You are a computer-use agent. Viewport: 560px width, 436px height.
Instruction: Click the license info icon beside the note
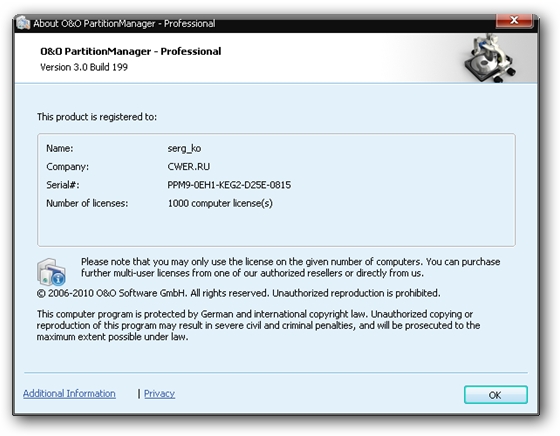pos(51,272)
